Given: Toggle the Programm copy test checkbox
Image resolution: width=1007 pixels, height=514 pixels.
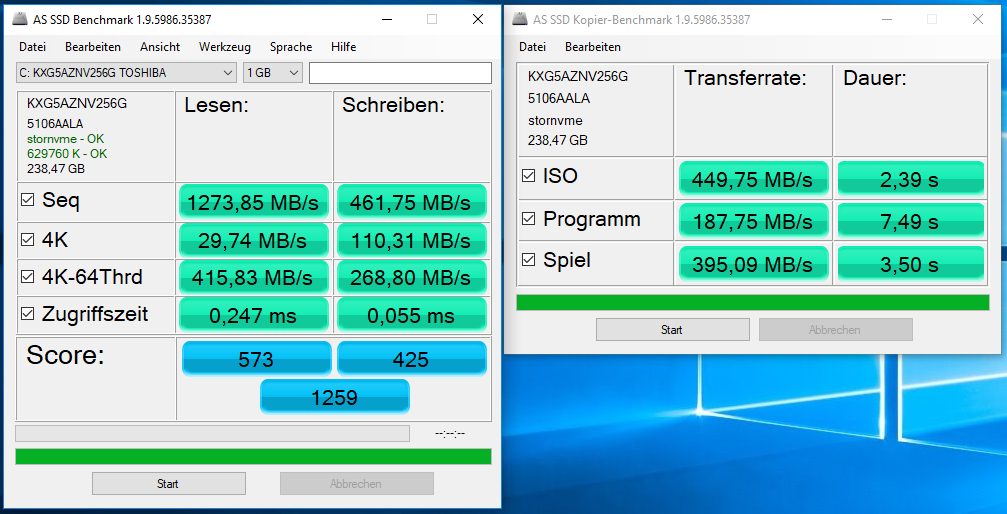Looking at the screenshot, I should [x=528, y=219].
